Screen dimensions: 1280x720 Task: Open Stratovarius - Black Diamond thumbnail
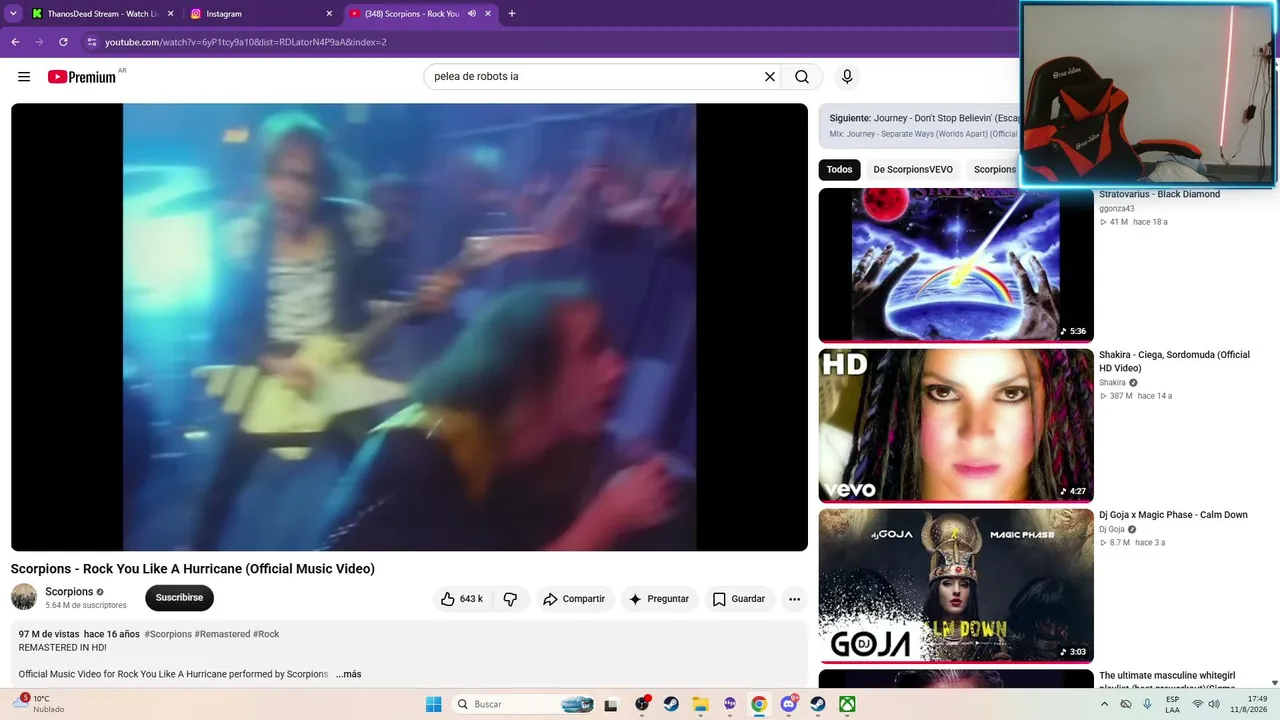tap(956, 265)
